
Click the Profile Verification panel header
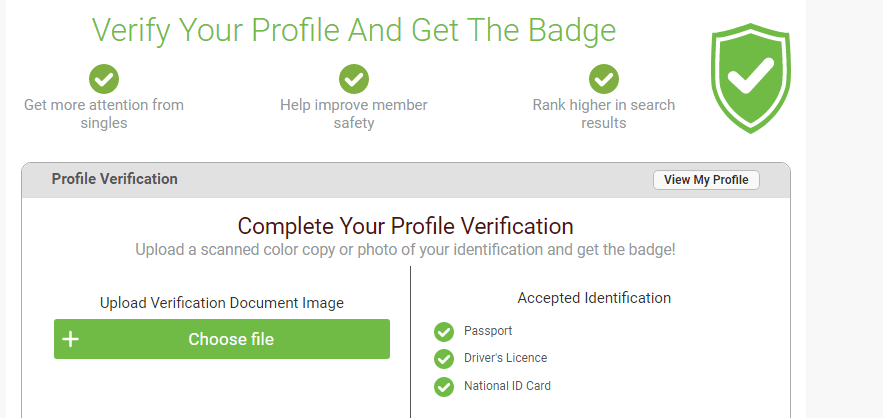pyautogui.click(x=115, y=179)
